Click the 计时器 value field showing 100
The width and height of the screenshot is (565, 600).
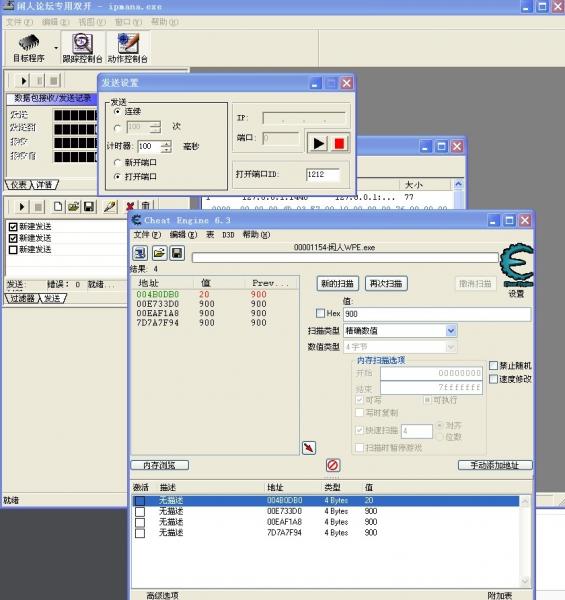[149, 146]
